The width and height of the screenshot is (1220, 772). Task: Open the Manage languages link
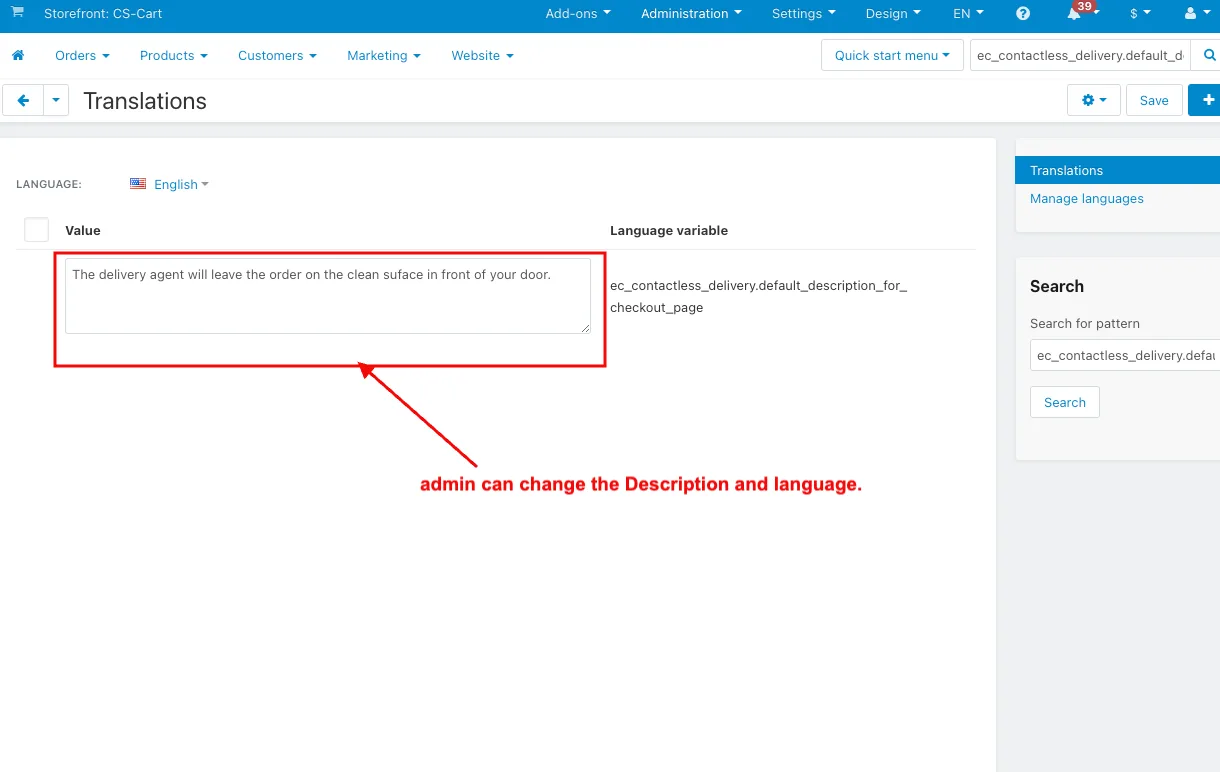(1086, 198)
